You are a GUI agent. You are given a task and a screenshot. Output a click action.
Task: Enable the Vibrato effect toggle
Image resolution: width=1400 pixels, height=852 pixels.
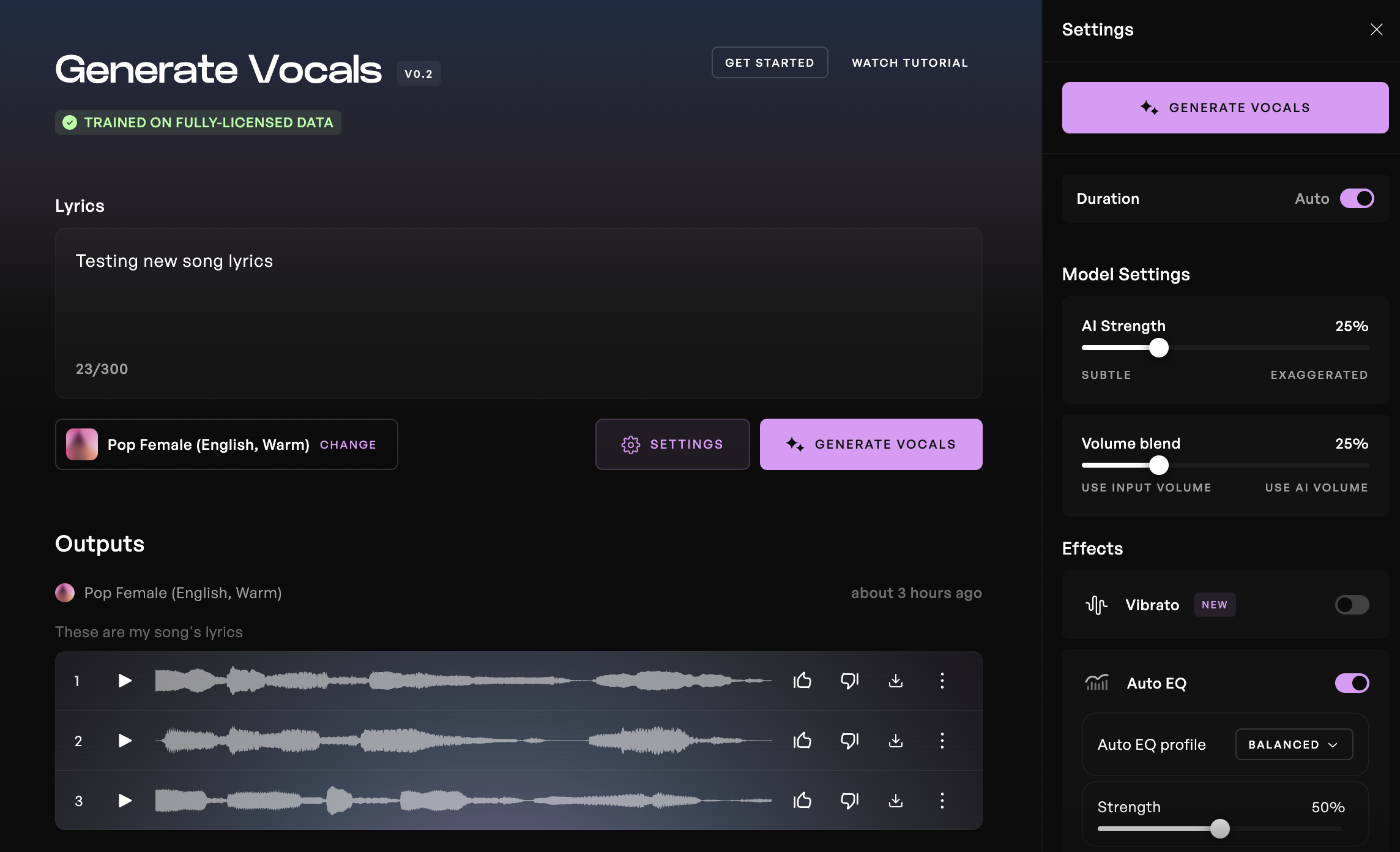click(x=1352, y=605)
